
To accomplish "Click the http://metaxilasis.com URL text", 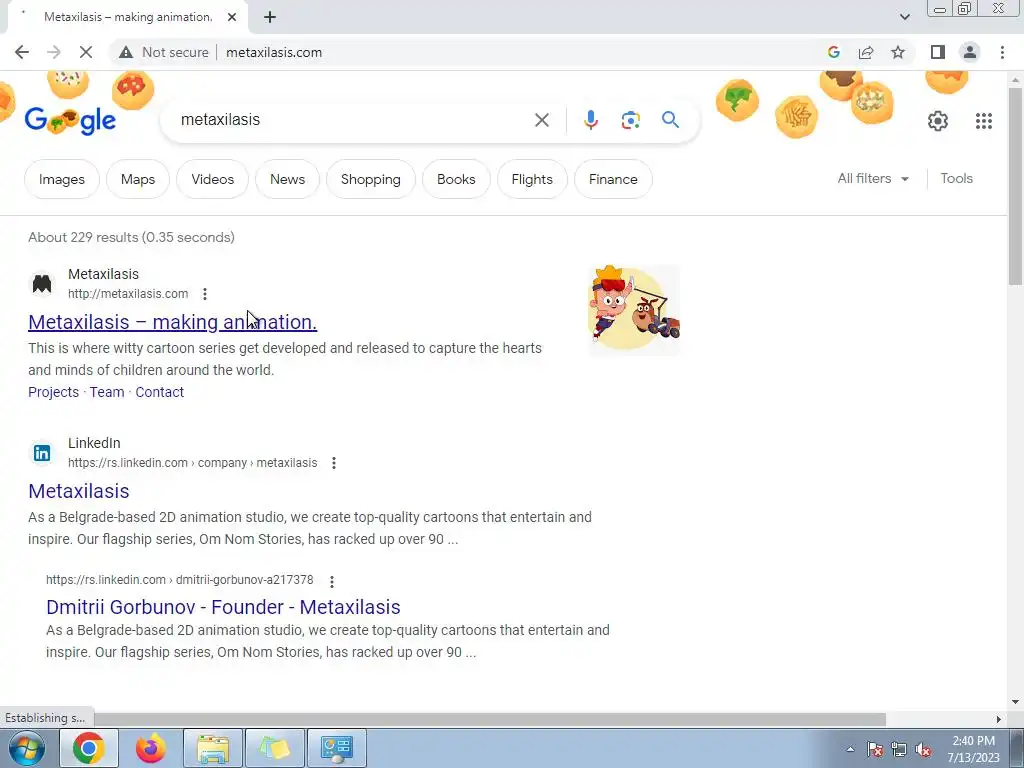I will click(x=128, y=294).
